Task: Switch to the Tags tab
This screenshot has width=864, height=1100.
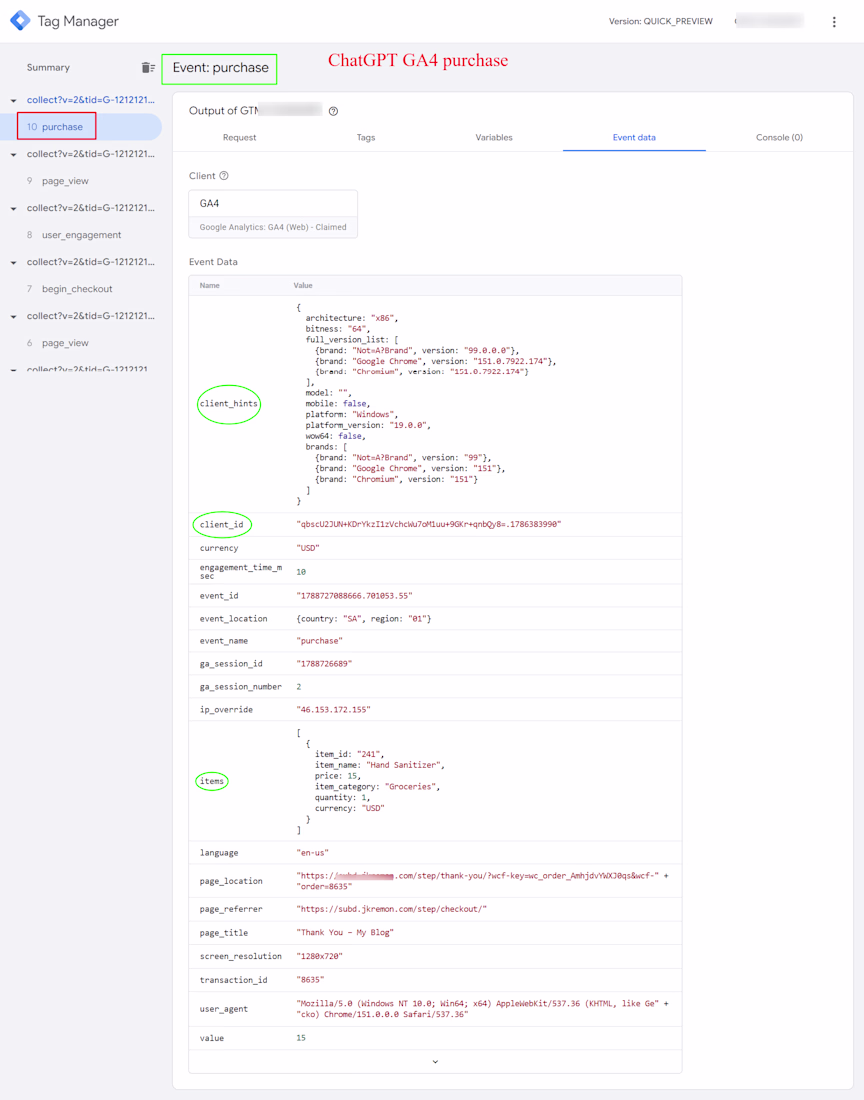Action: (x=366, y=138)
